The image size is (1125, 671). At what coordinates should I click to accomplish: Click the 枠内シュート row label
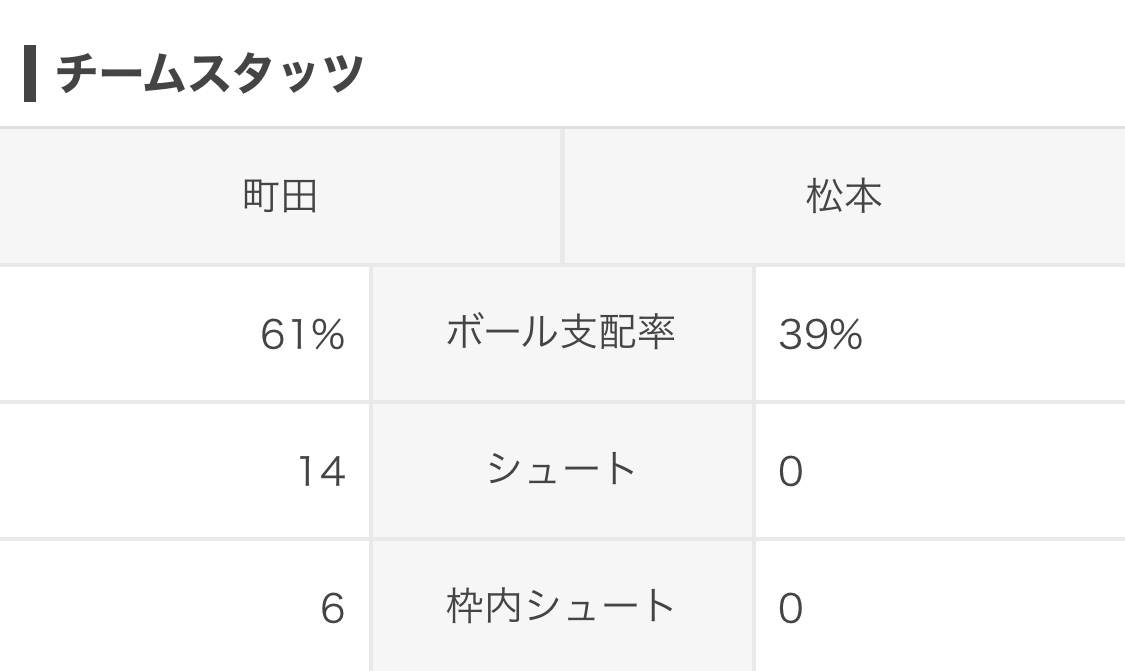tap(561, 606)
